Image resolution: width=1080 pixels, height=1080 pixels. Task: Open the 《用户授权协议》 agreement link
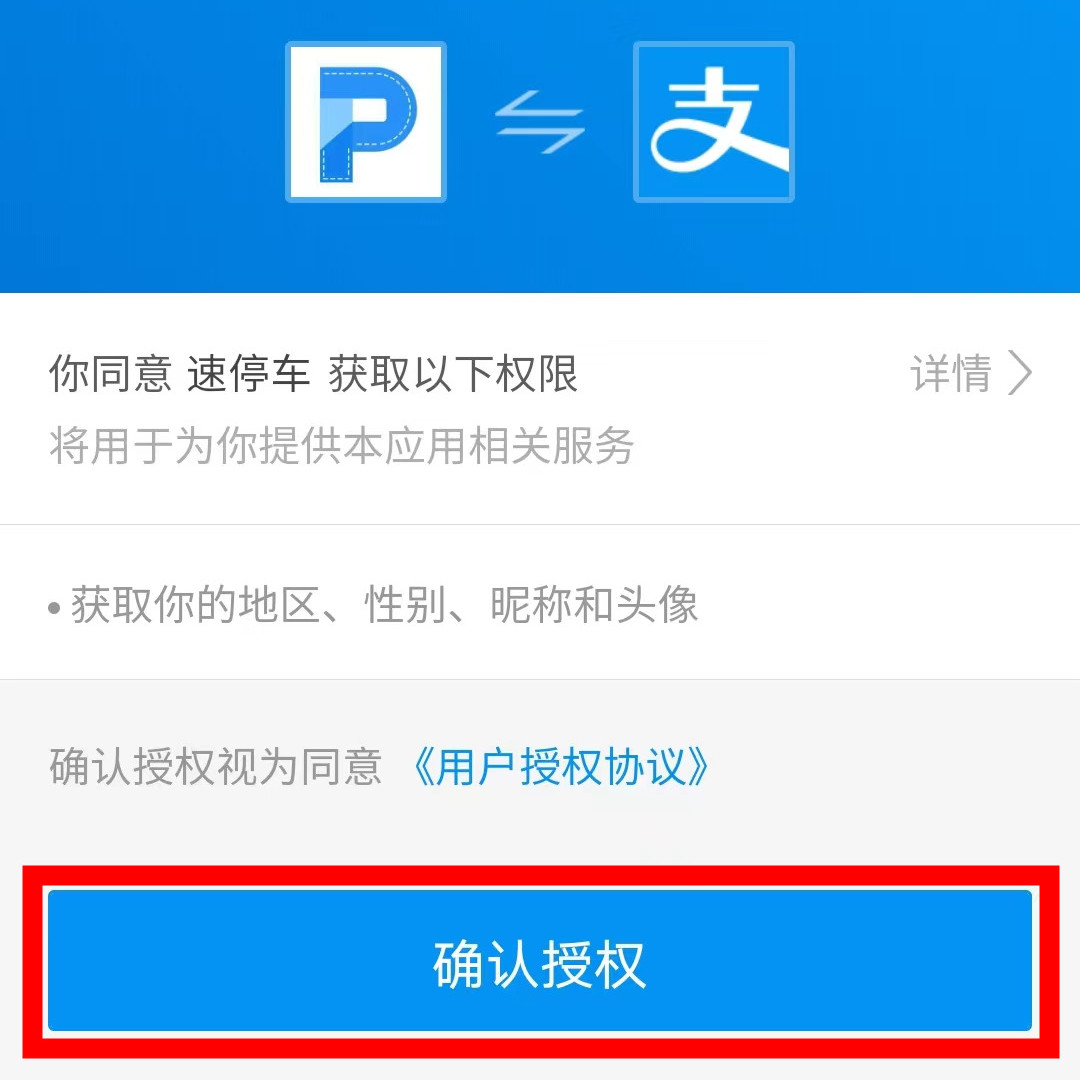click(560, 766)
